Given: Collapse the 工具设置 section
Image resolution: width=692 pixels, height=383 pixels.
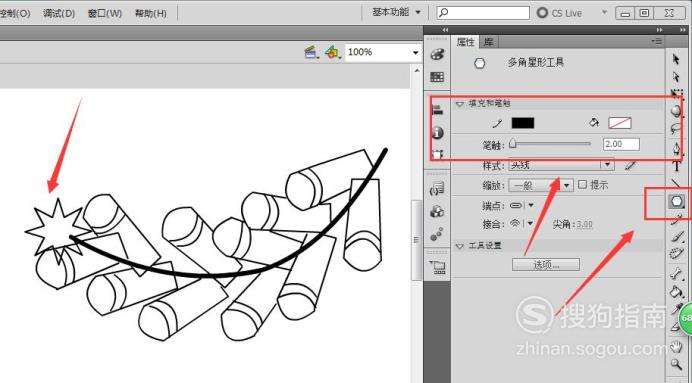Looking at the screenshot, I should (x=460, y=246).
